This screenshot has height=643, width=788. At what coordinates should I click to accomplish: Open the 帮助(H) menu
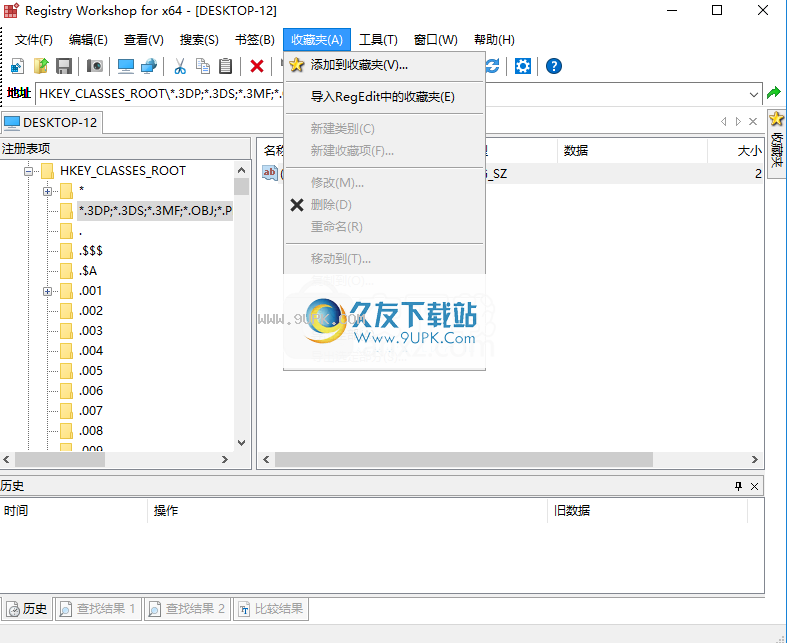[494, 40]
